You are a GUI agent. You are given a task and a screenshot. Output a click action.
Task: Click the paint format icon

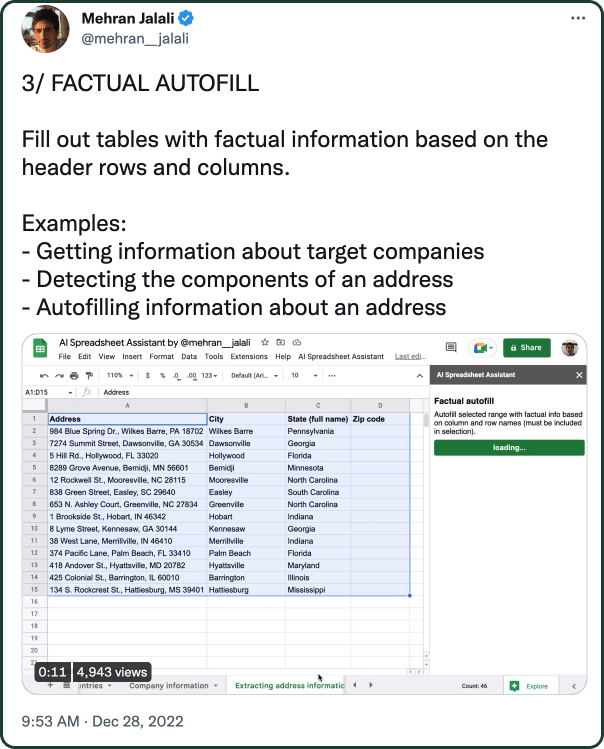(x=89, y=376)
